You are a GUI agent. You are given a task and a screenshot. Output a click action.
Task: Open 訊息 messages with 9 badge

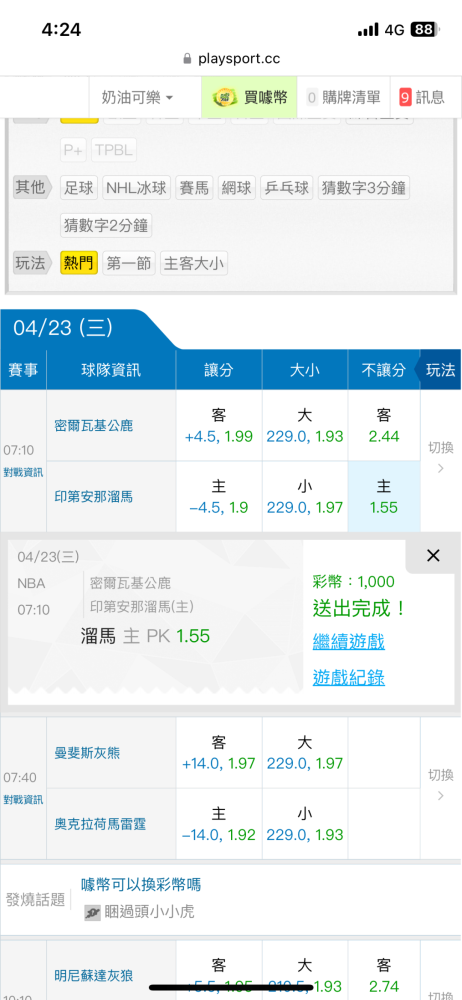(x=422, y=98)
